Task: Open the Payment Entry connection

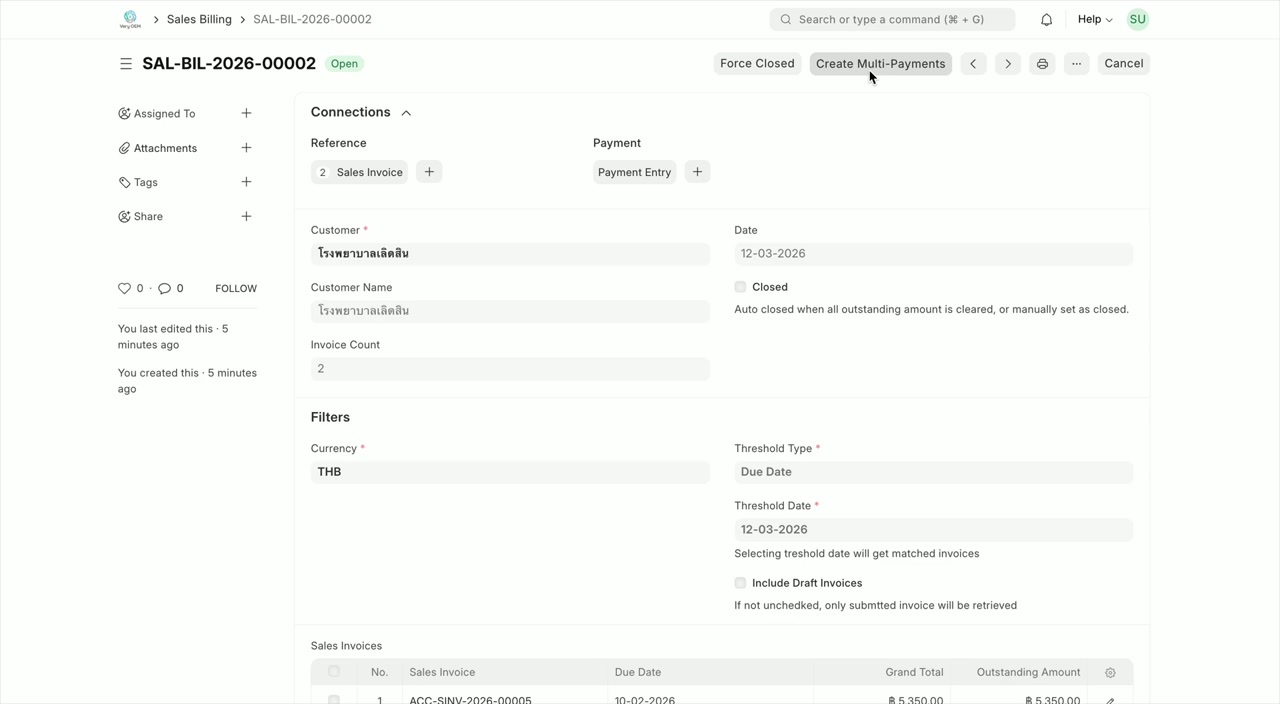Action: (634, 171)
